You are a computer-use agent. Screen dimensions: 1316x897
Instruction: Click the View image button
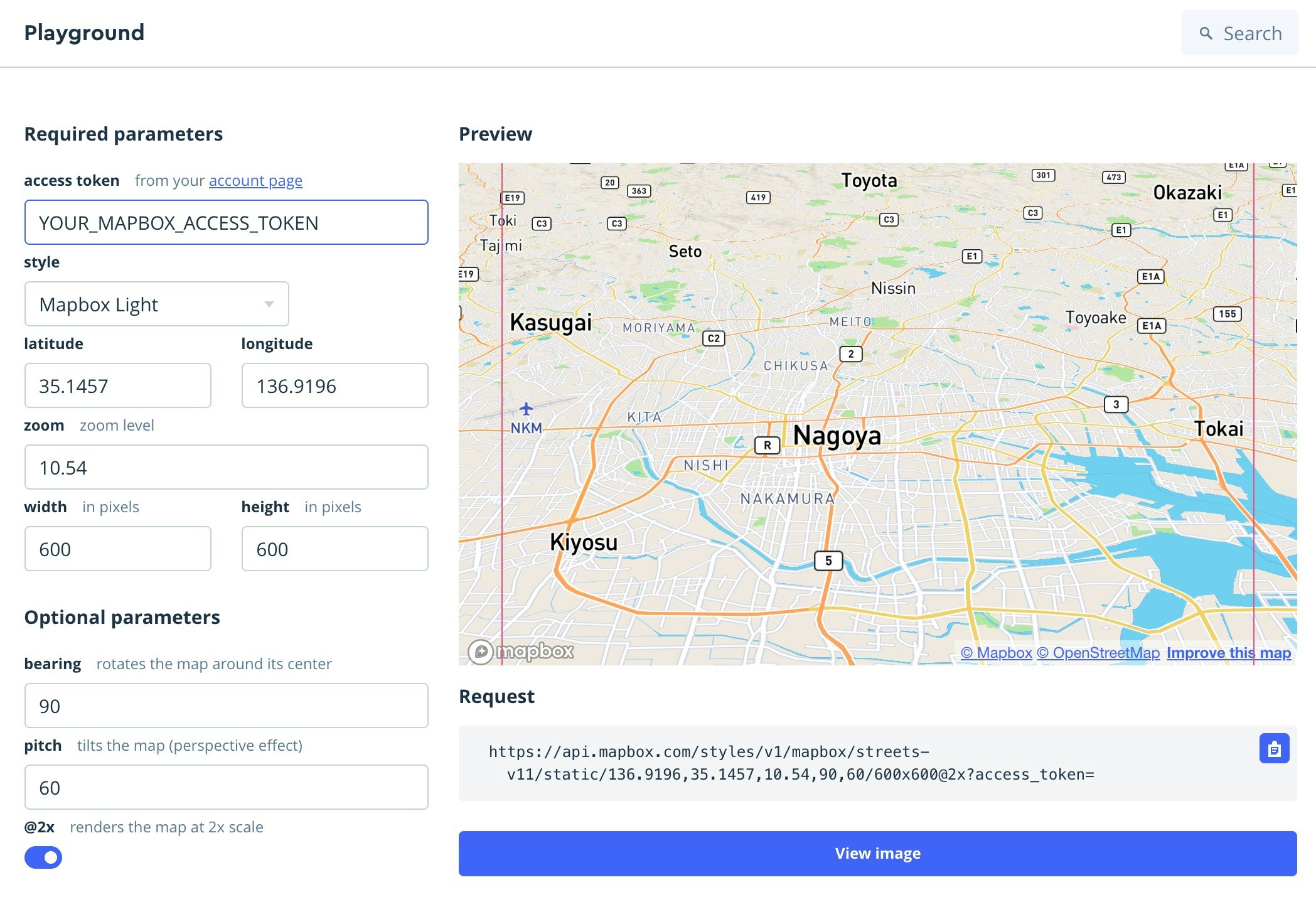877,853
